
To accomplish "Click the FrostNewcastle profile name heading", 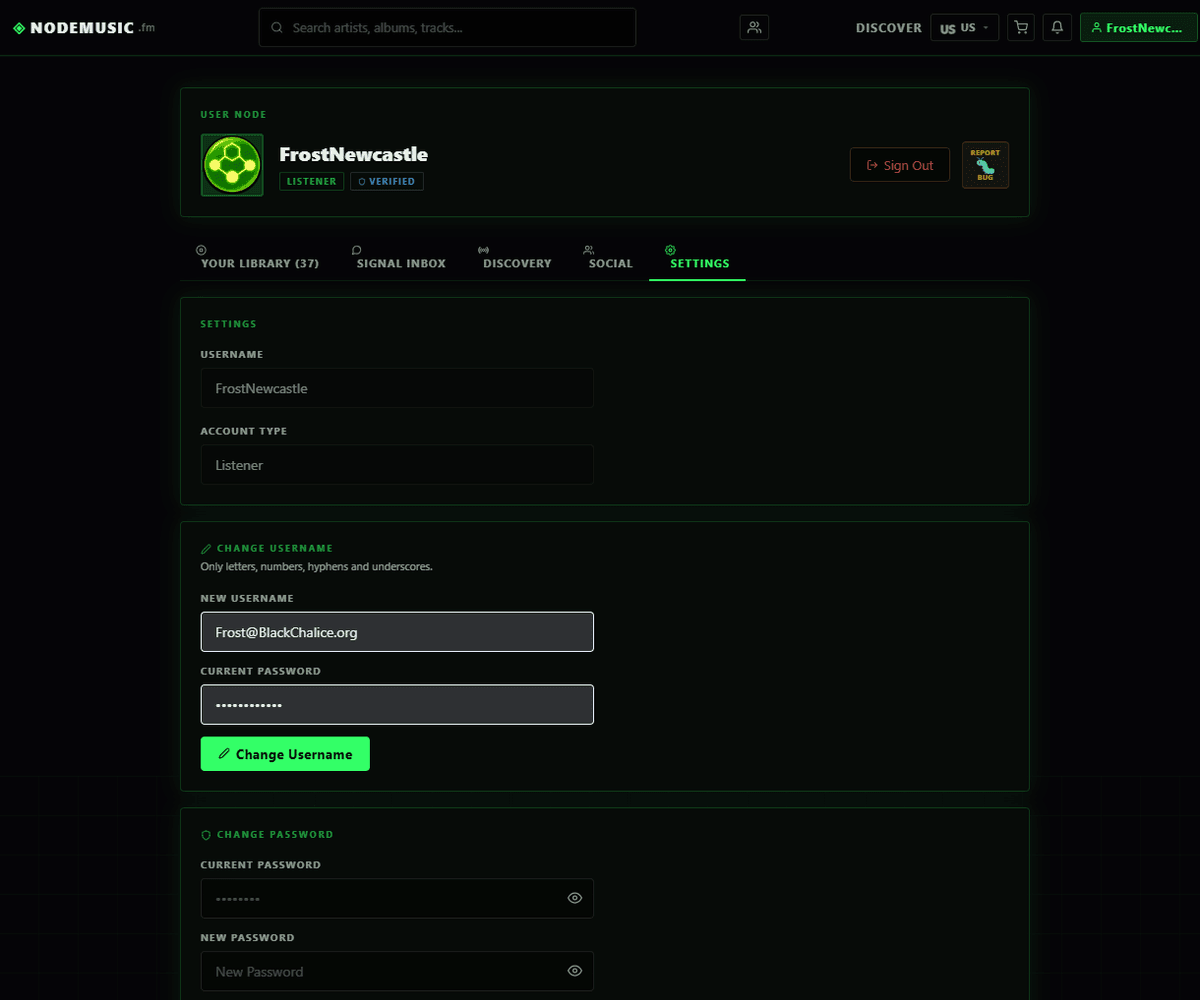I will click(354, 155).
